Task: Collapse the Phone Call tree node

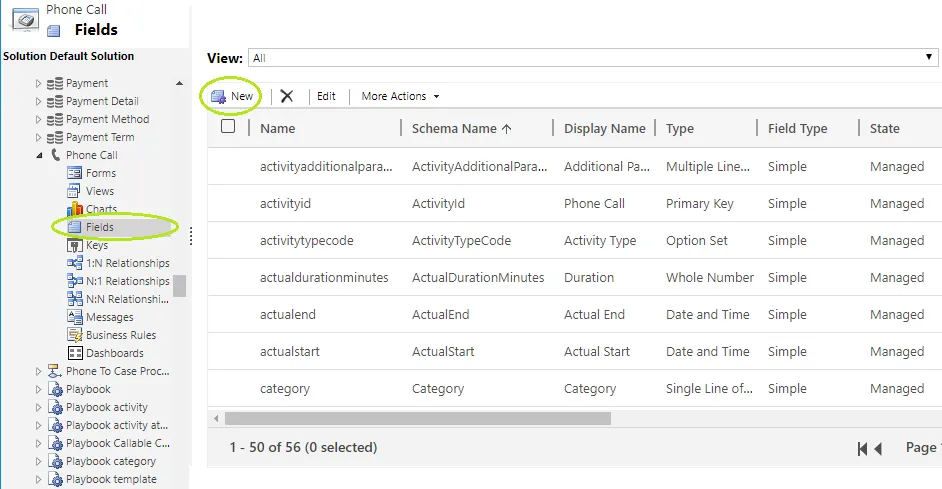Action: pos(39,156)
